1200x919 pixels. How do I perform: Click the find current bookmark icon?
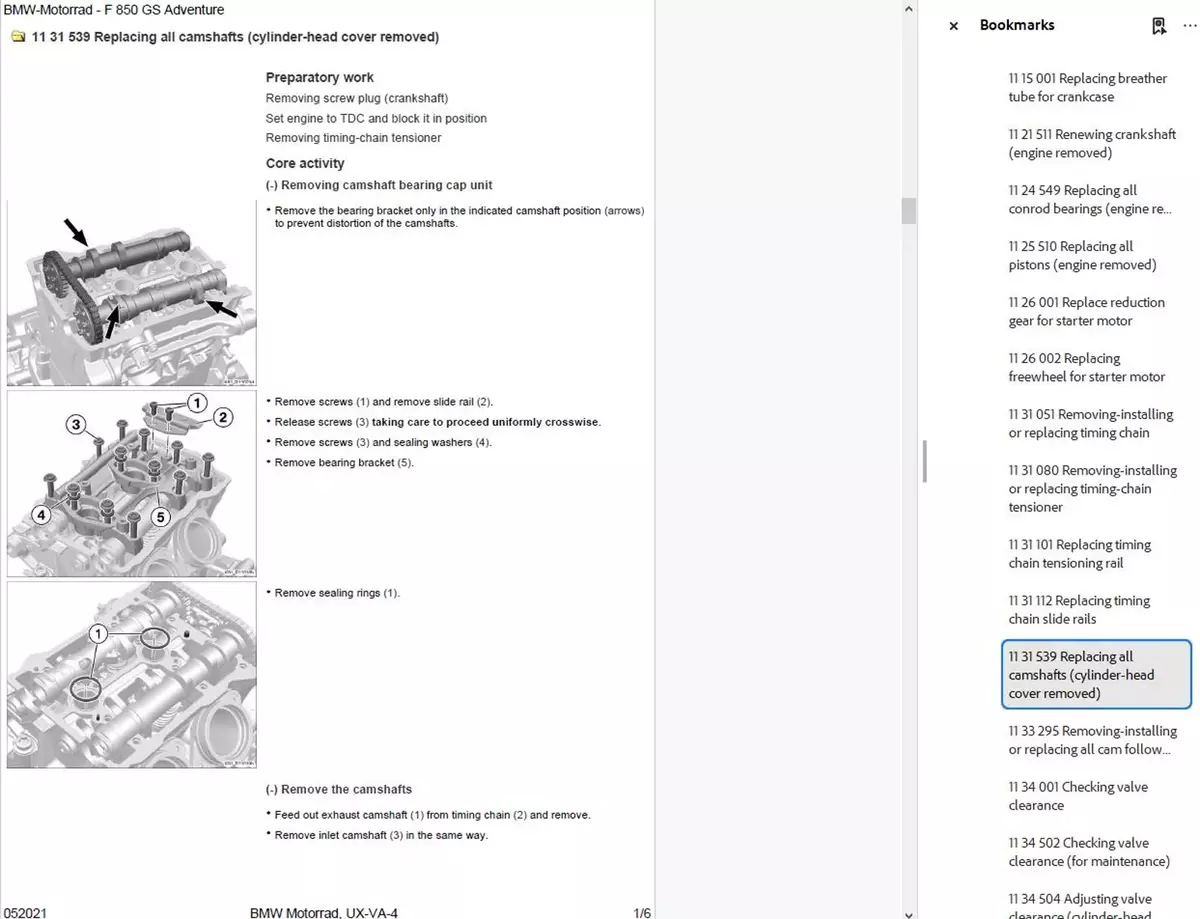(x=1159, y=26)
